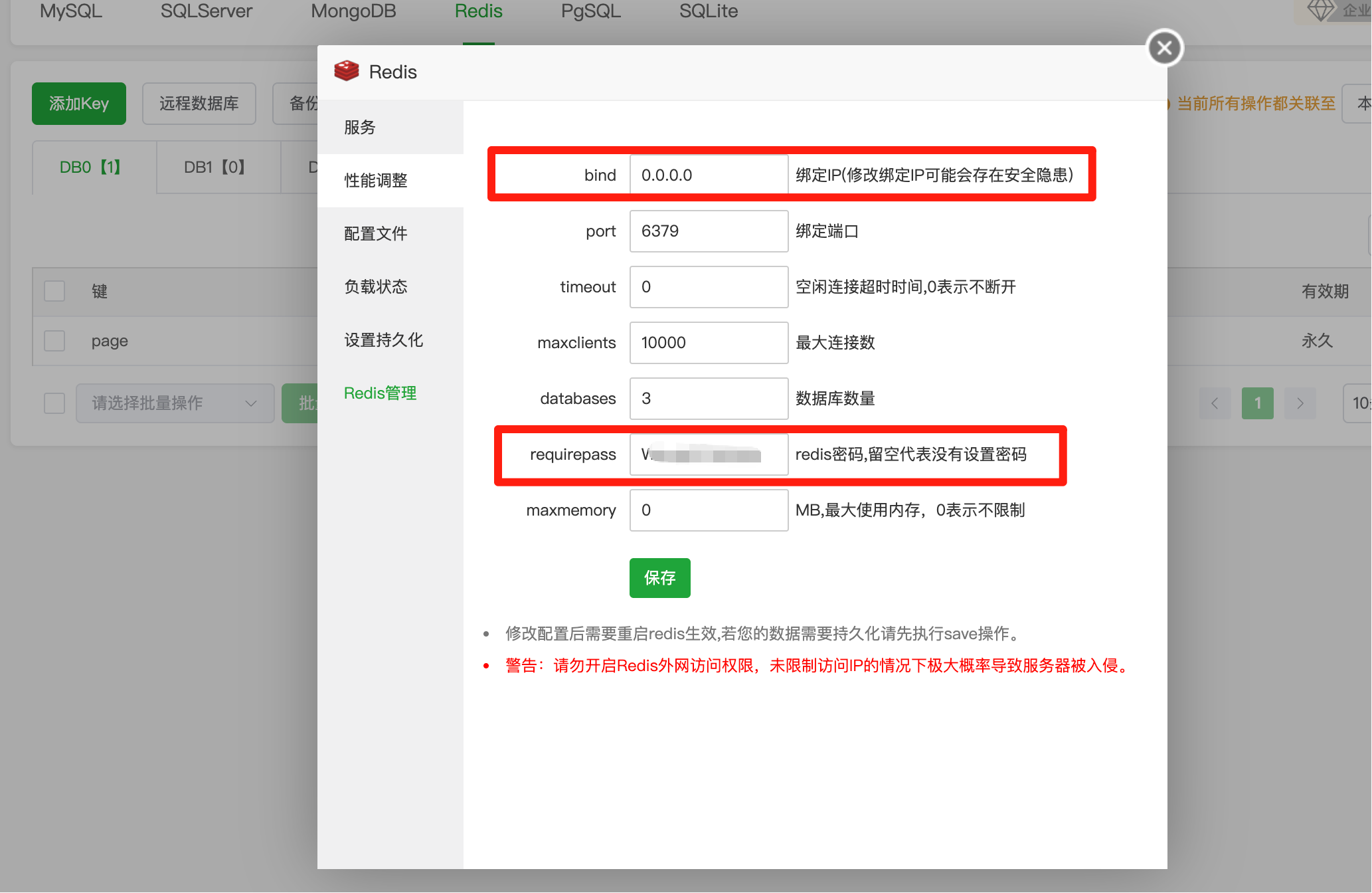This screenshot has width=1372, height=893.
Task: Click the databases count input field
Action: [709, 398]
